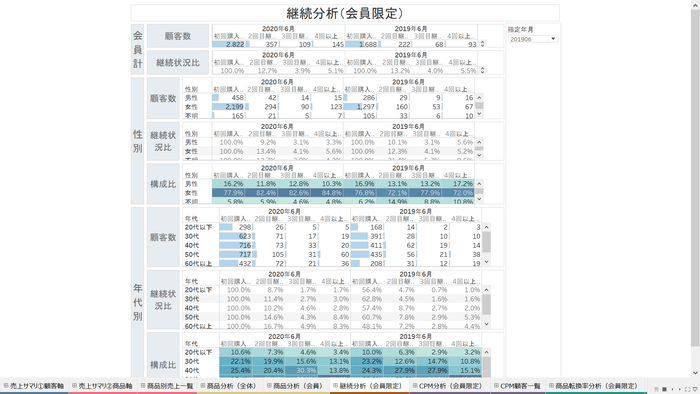700x394 pixels.
Task: Click the 女性 row label in 性別 構成比
Action: pyautogui.click(x=192, y=193)
